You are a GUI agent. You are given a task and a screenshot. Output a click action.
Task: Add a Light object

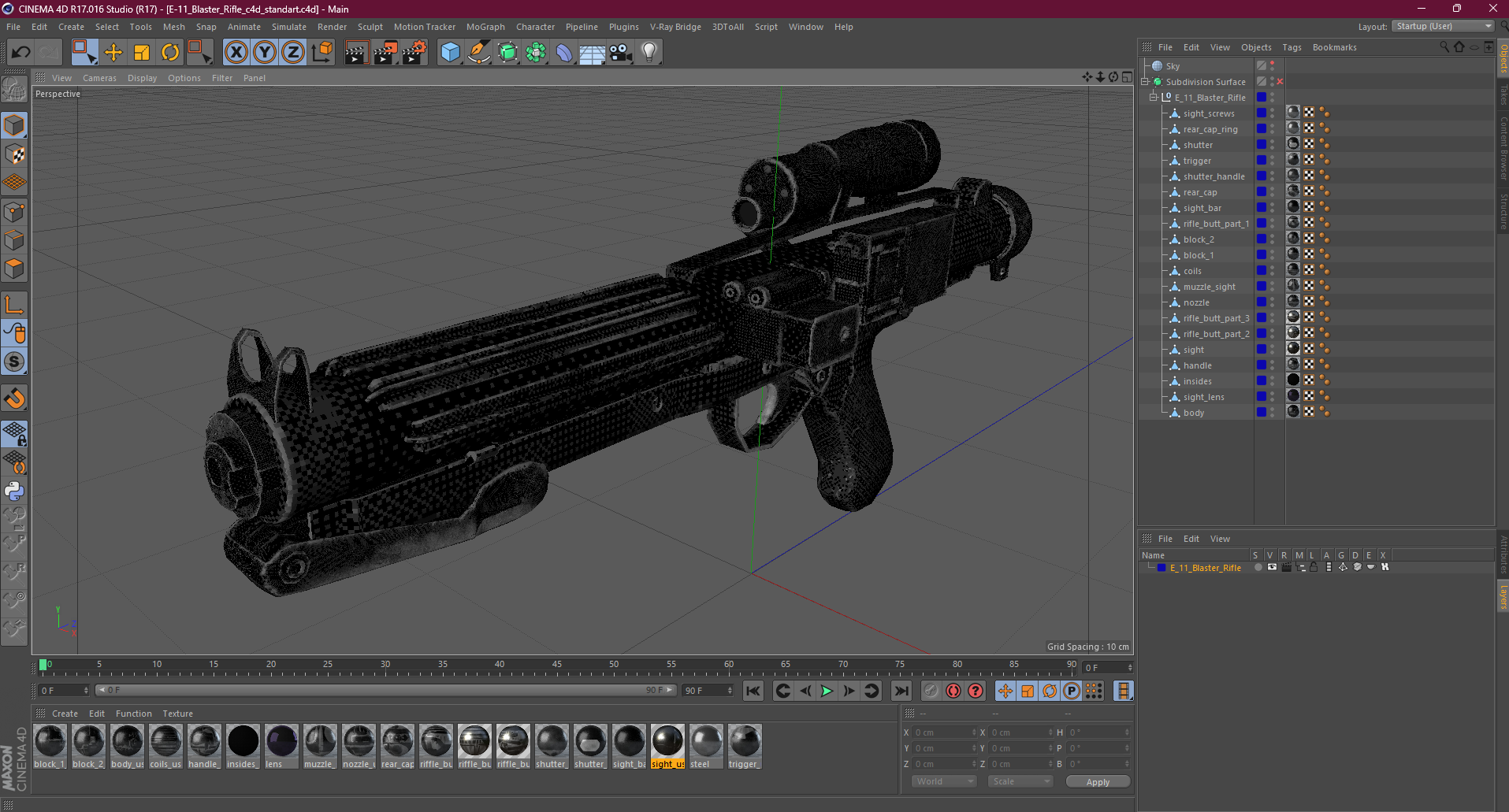[649, 53]
